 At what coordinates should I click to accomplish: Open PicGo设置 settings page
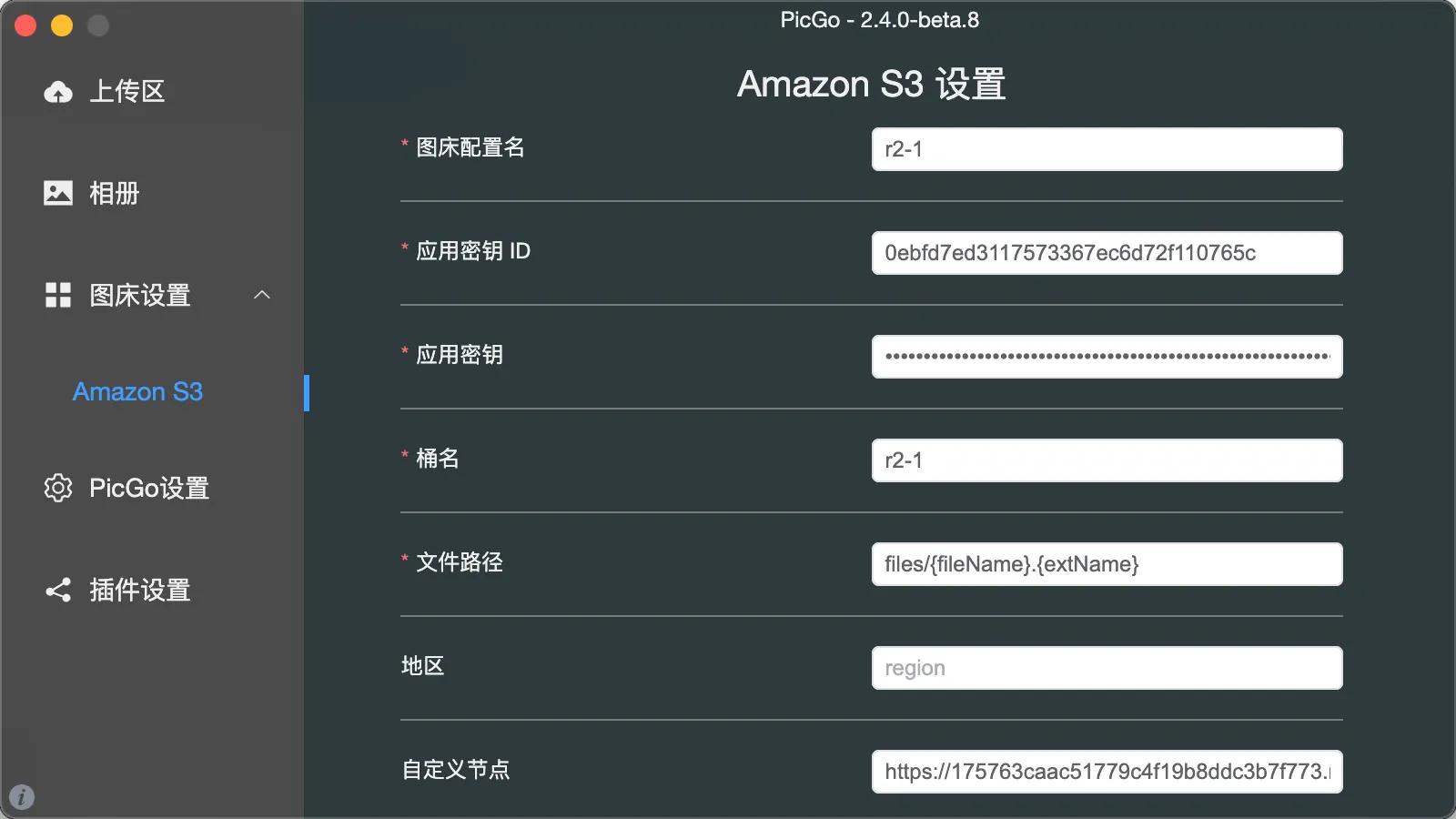[x=149, y=488]
